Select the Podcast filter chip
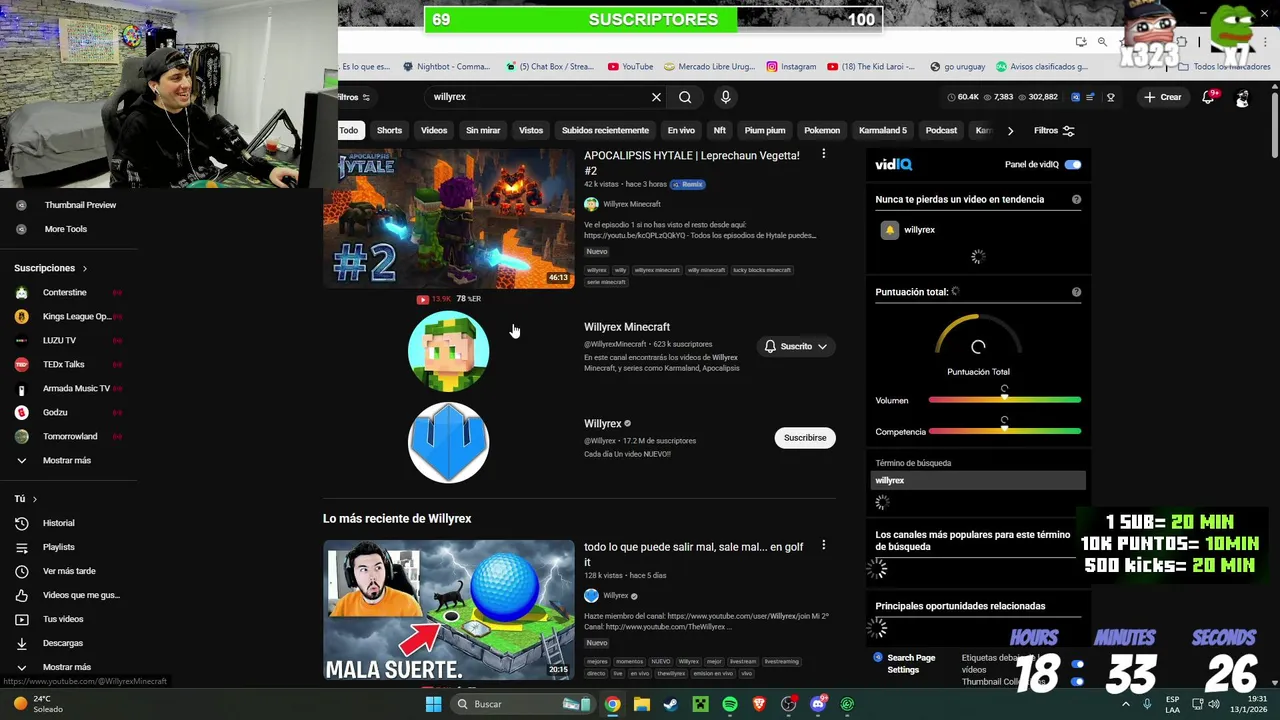The height and width of the screenshot is (720, 1280). pos(941,130)
